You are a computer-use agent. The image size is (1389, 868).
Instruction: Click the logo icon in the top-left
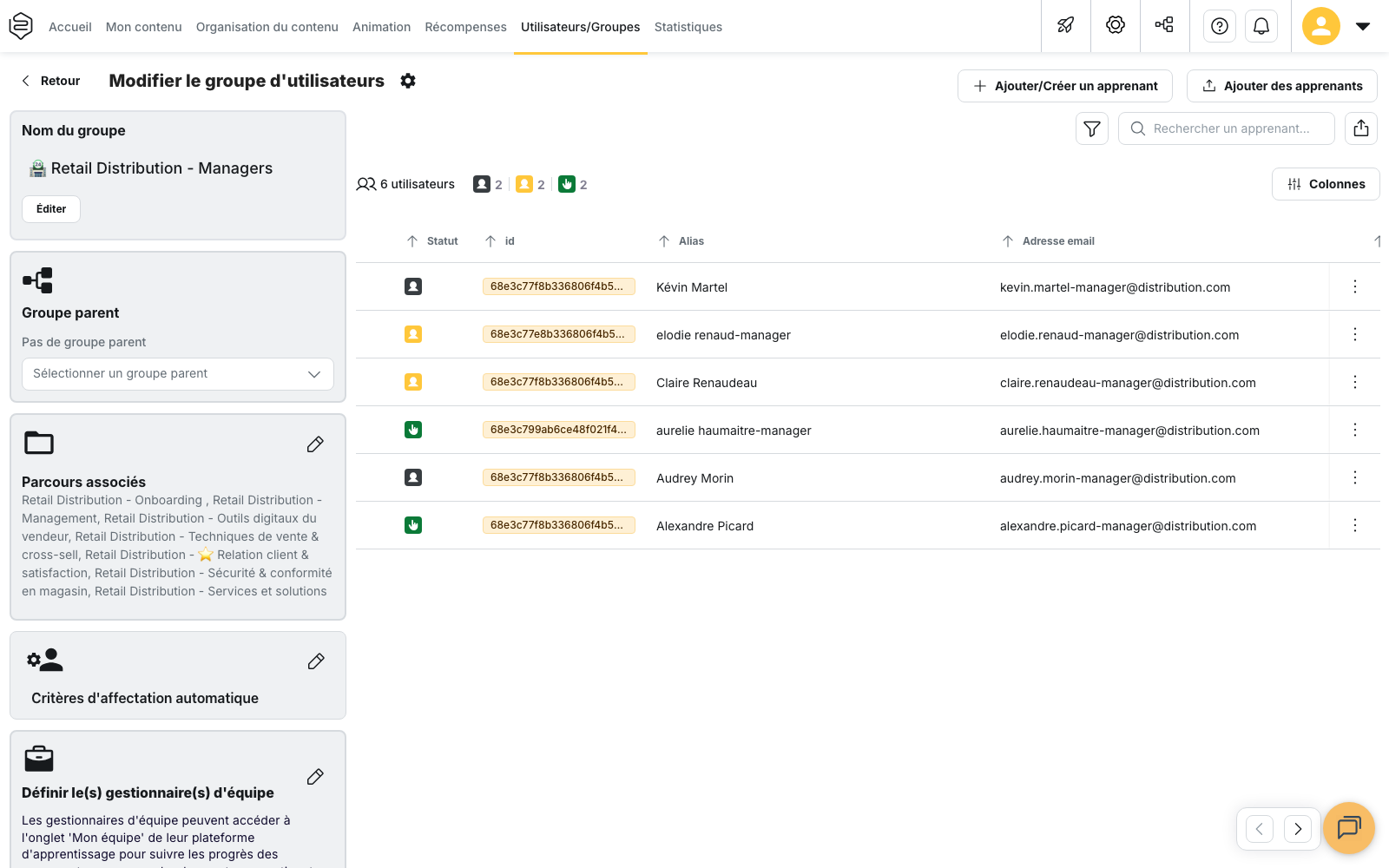21,26
